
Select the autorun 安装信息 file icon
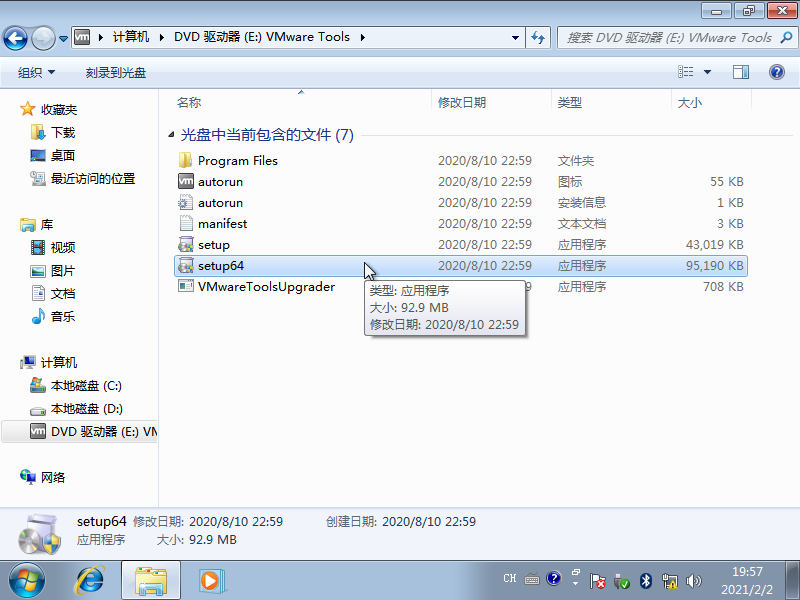click(186, 203)
